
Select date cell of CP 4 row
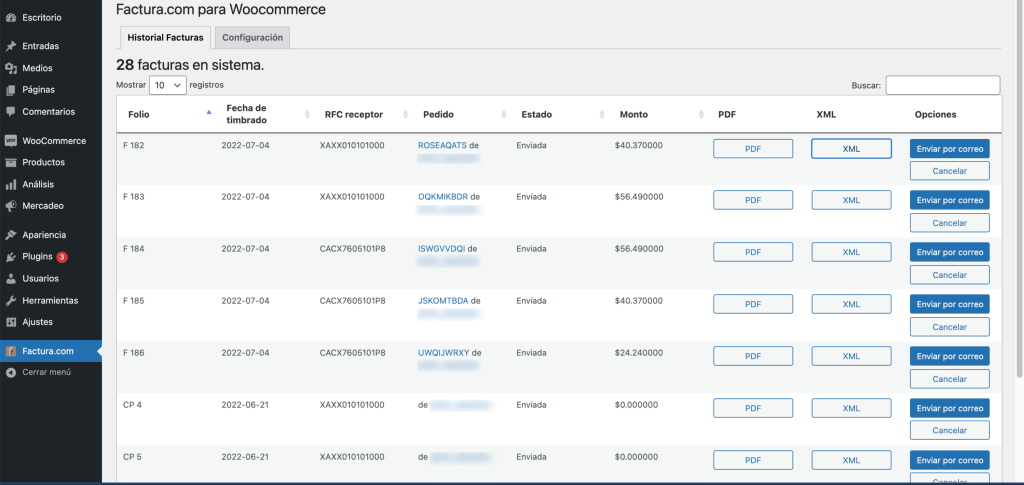[x=245, y=405]
